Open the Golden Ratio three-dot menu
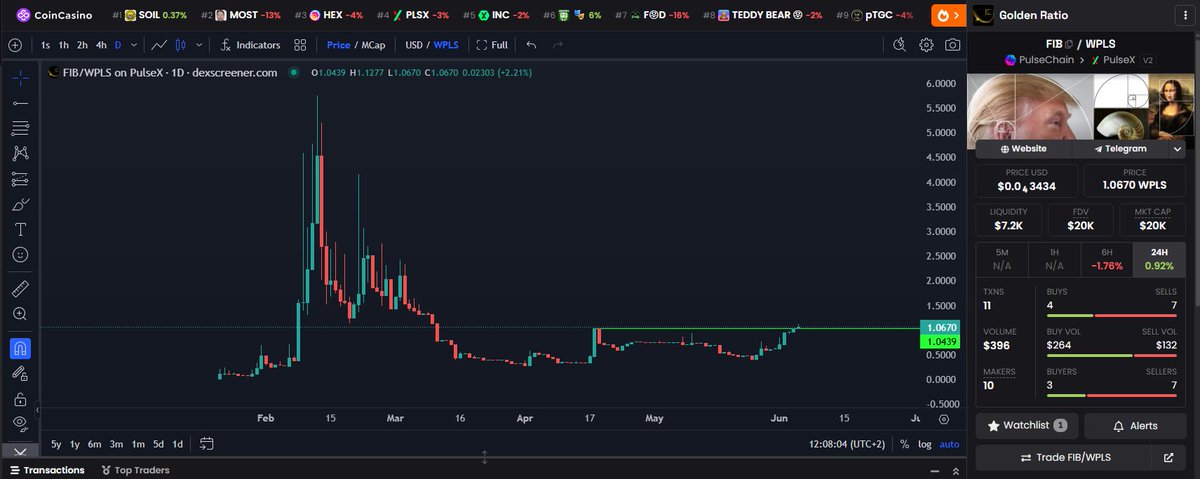 click(1183, 15)
